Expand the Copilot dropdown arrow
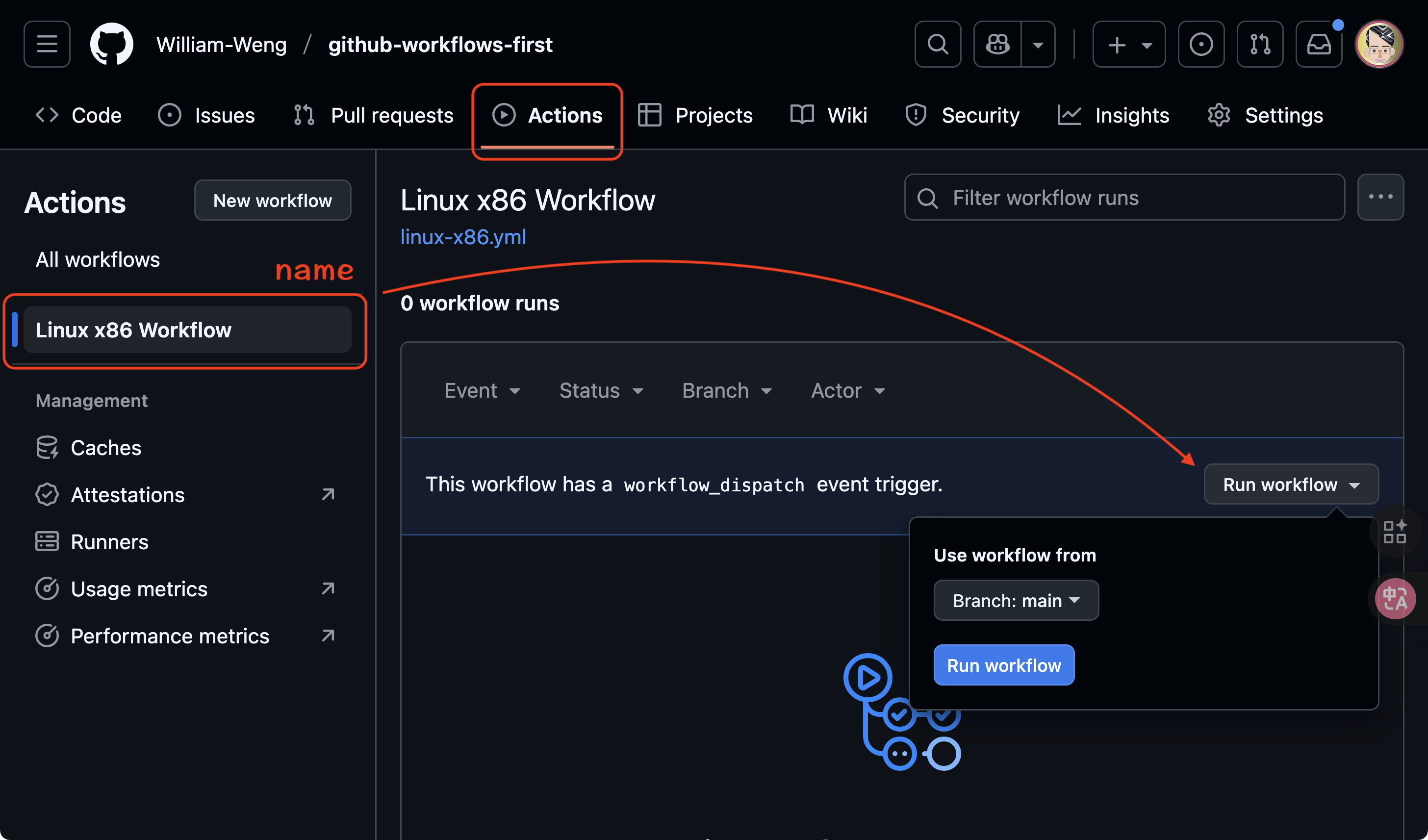Viewport: 1428px width, 840px height. tap(1038, 44)
